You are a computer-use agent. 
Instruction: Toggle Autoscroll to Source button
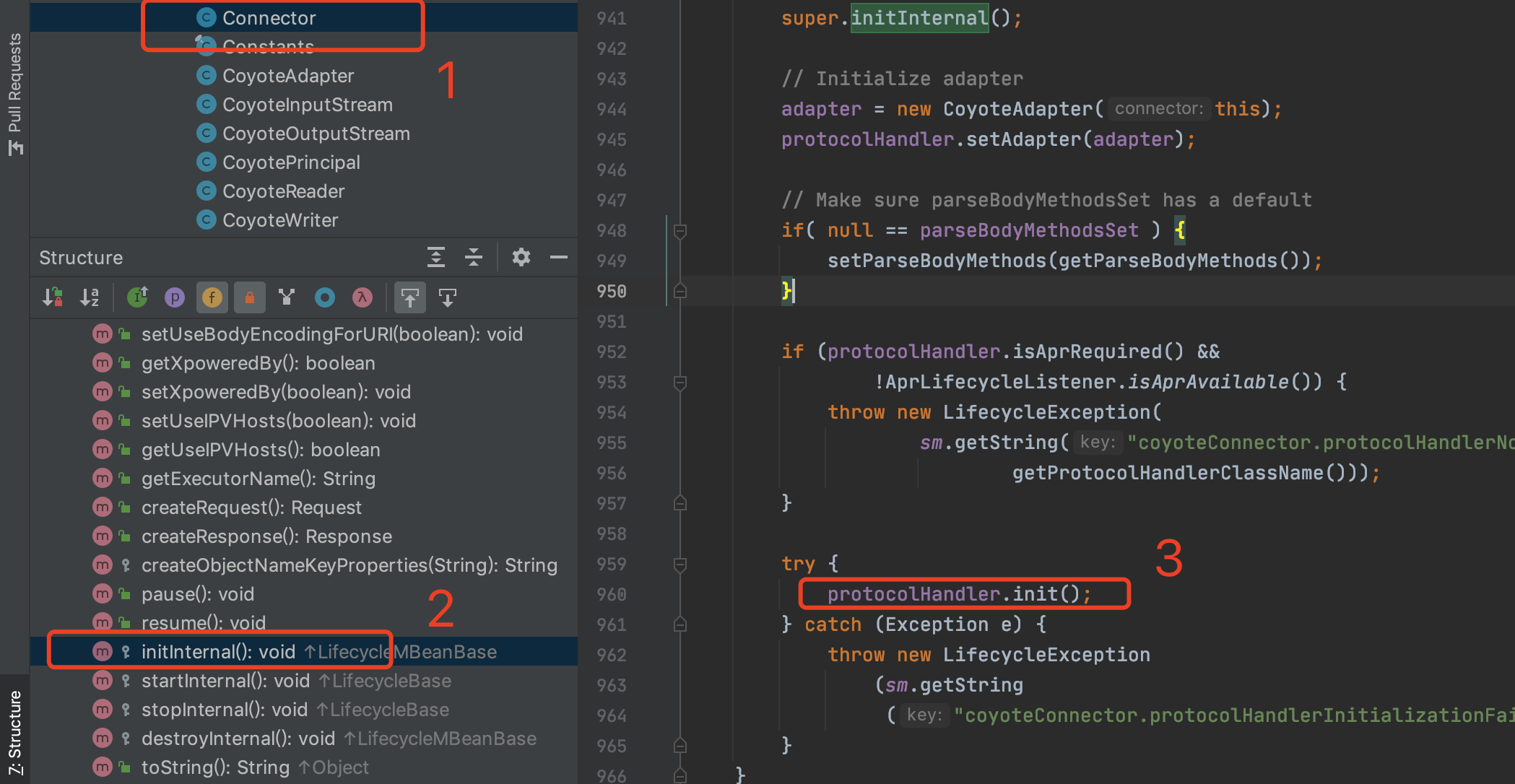point(409,297)
